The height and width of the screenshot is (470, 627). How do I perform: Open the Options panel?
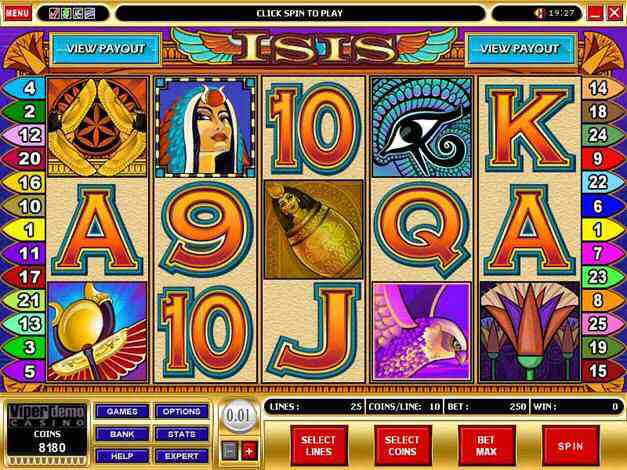coord(182,411)
